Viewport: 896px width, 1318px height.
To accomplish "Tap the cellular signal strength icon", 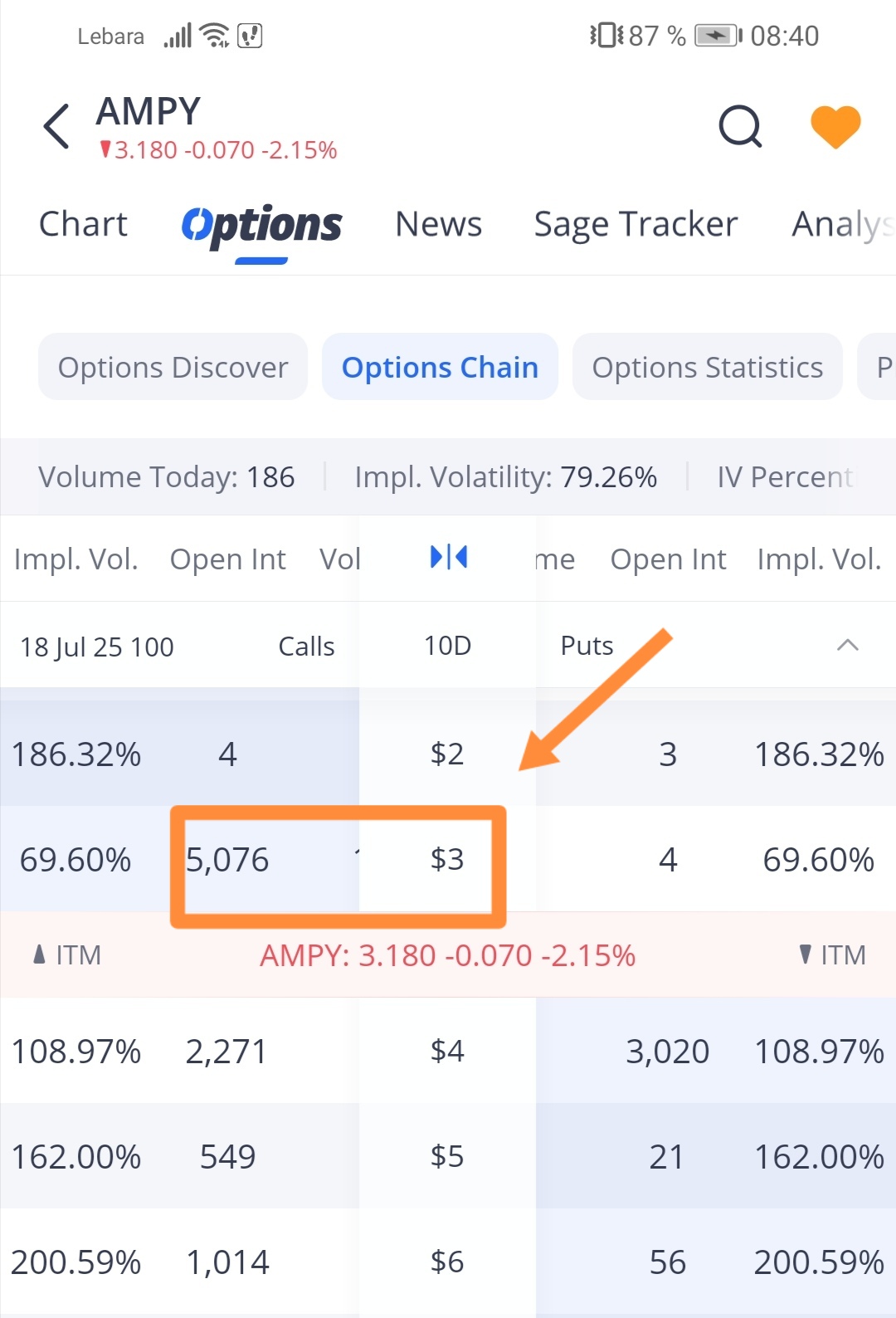I will click(x=178, y=36).
